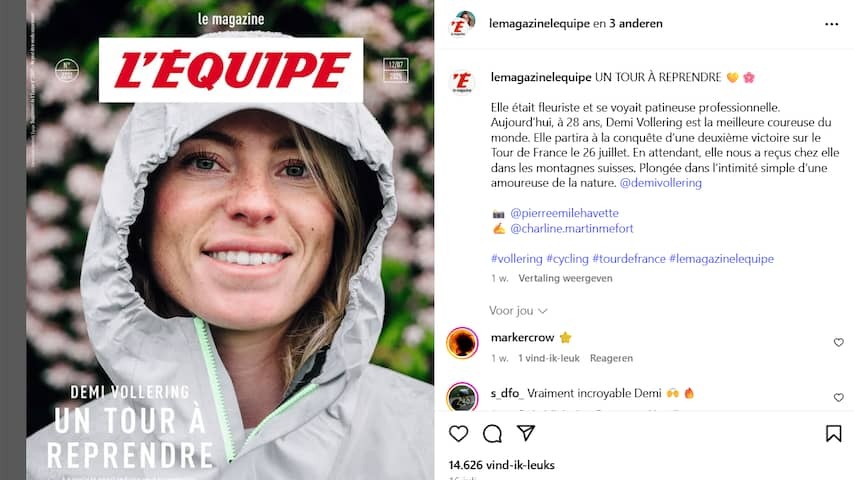Click Reageren under markercrow's comment
This screenshot has height=480, width=854.
point(611,359)
